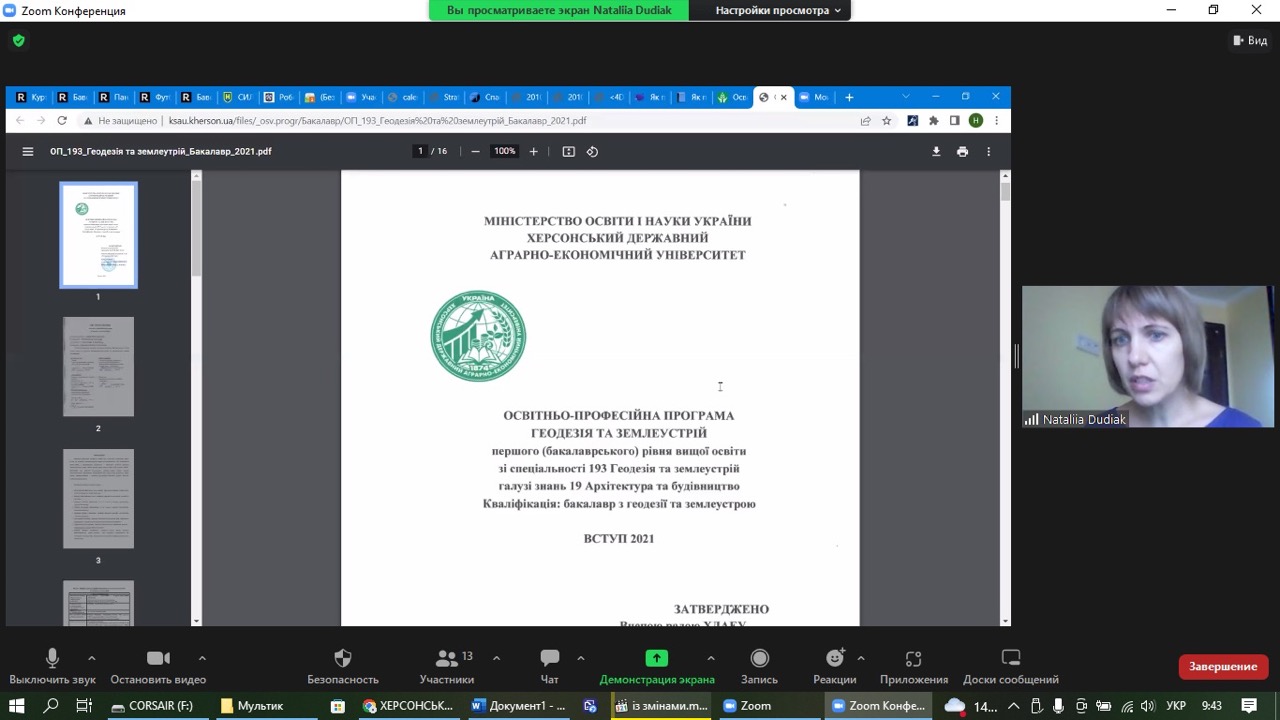Close the active browser tab

pos(783,97)
